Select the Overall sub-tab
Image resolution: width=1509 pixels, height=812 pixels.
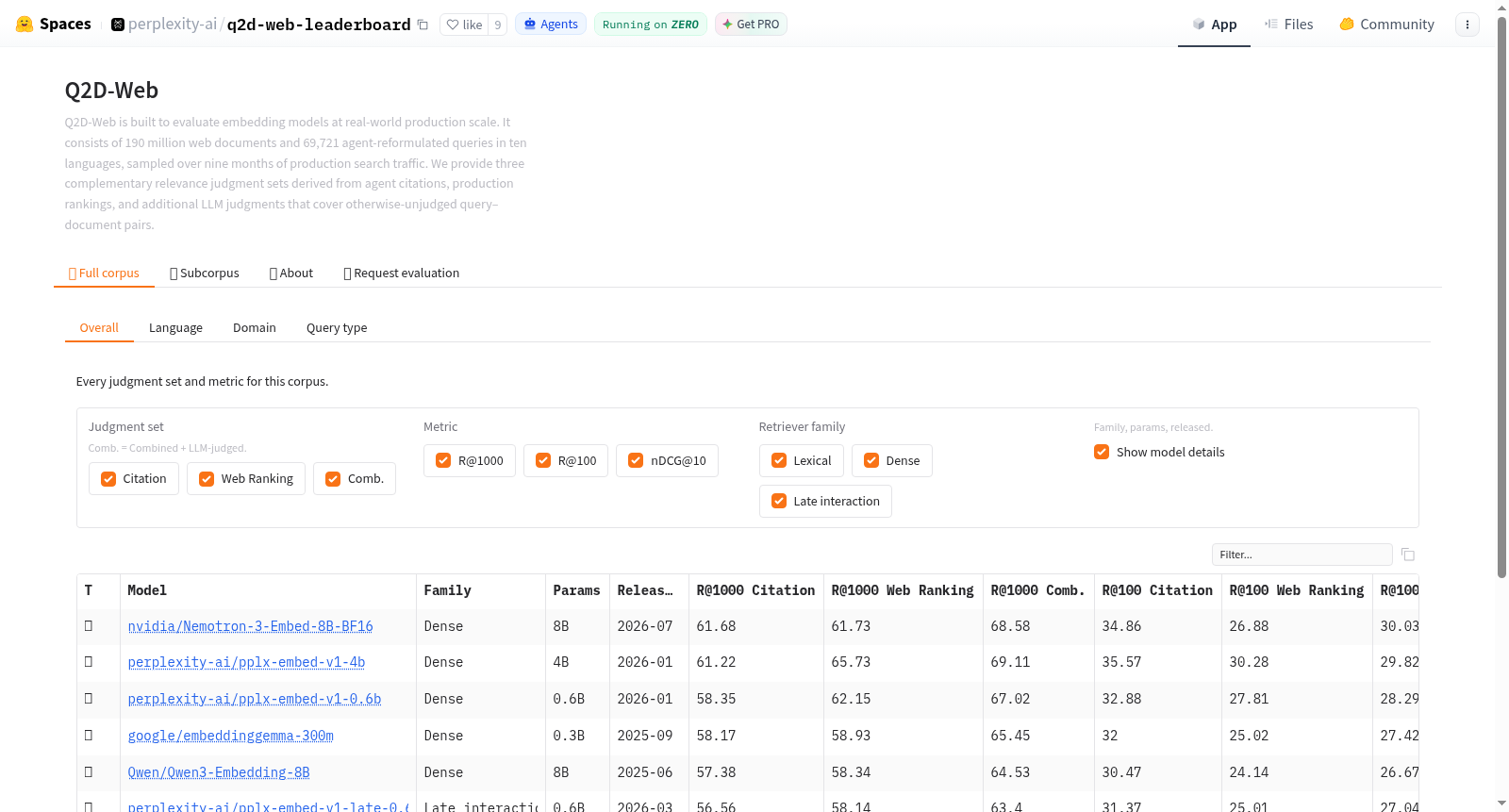(x=99, y=328)
